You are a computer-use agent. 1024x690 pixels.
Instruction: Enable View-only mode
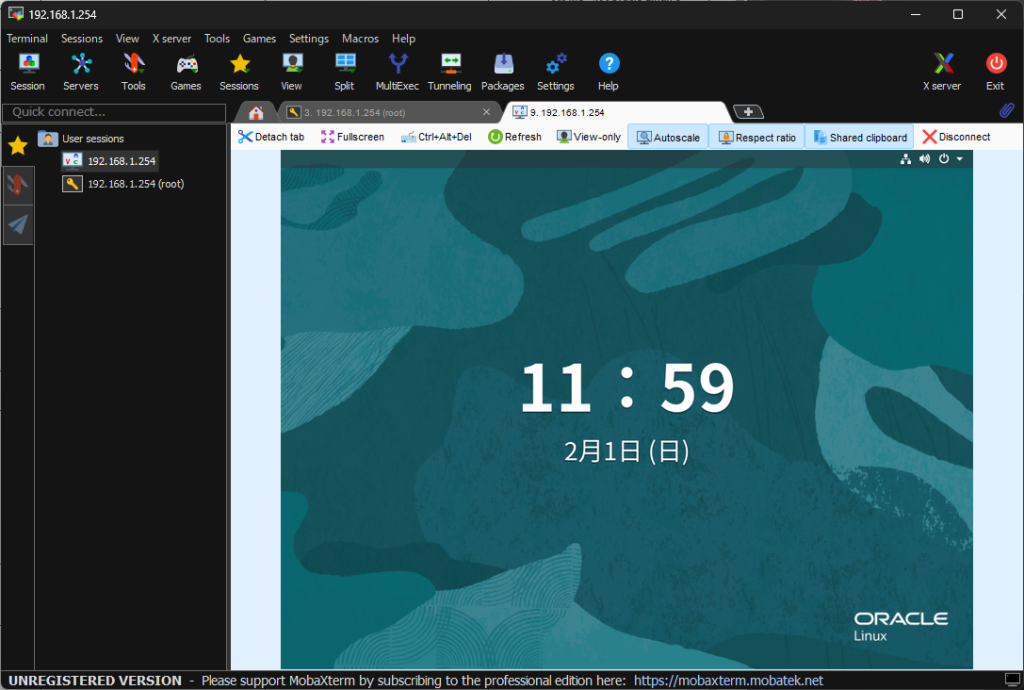click(589, 137)
